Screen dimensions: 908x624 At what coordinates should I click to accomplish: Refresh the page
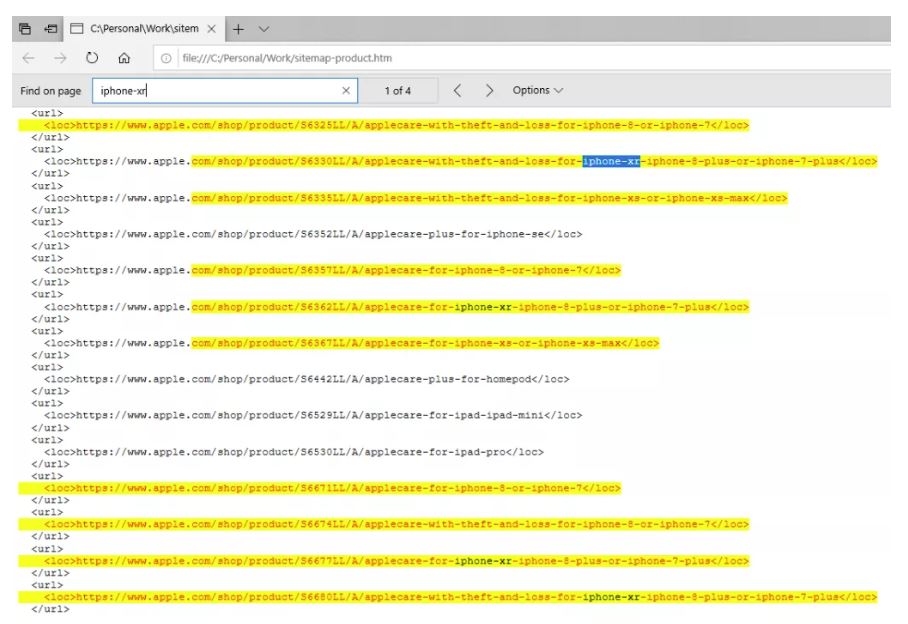click(92, 58)
